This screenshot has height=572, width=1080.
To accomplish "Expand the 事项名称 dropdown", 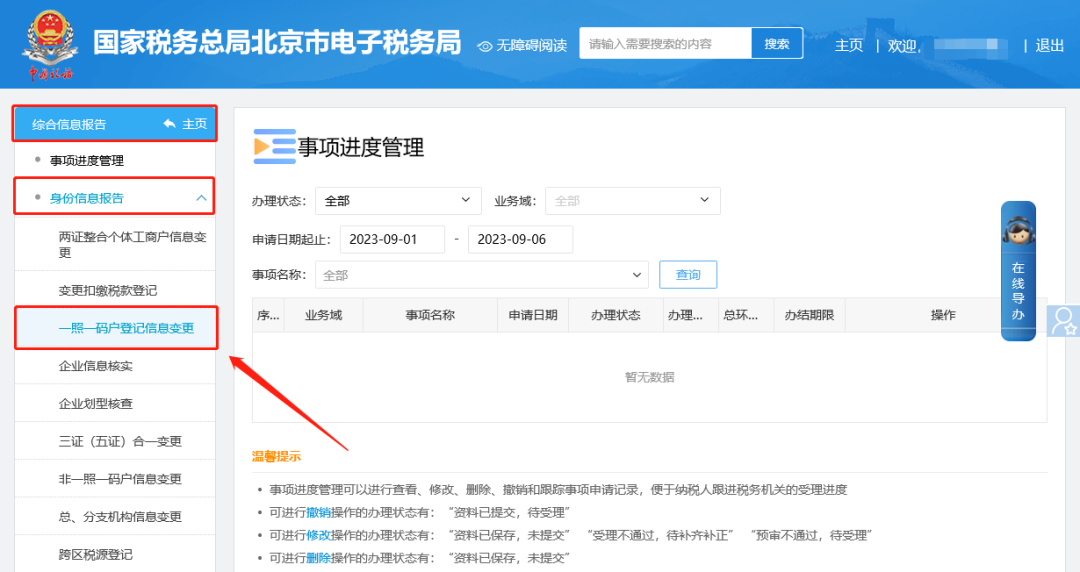I will click(x=482, y=274).
